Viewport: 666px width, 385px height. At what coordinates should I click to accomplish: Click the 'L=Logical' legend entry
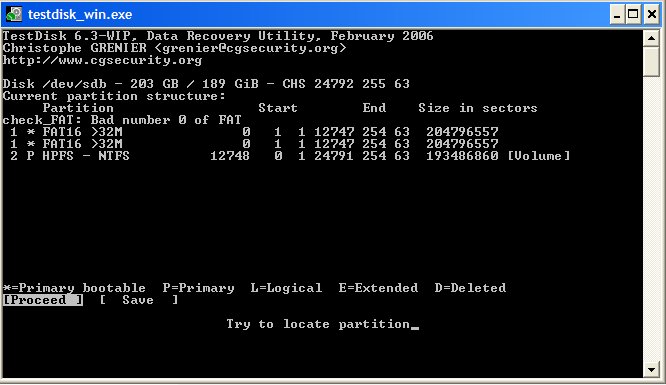286,288
